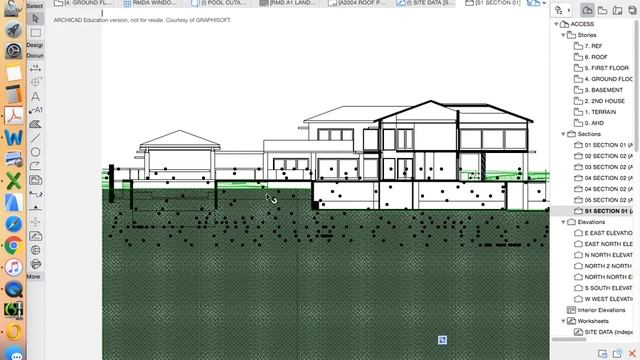Collapse the Sections folder
Viewport: 640px width, 360px height.
coord(563,134)
